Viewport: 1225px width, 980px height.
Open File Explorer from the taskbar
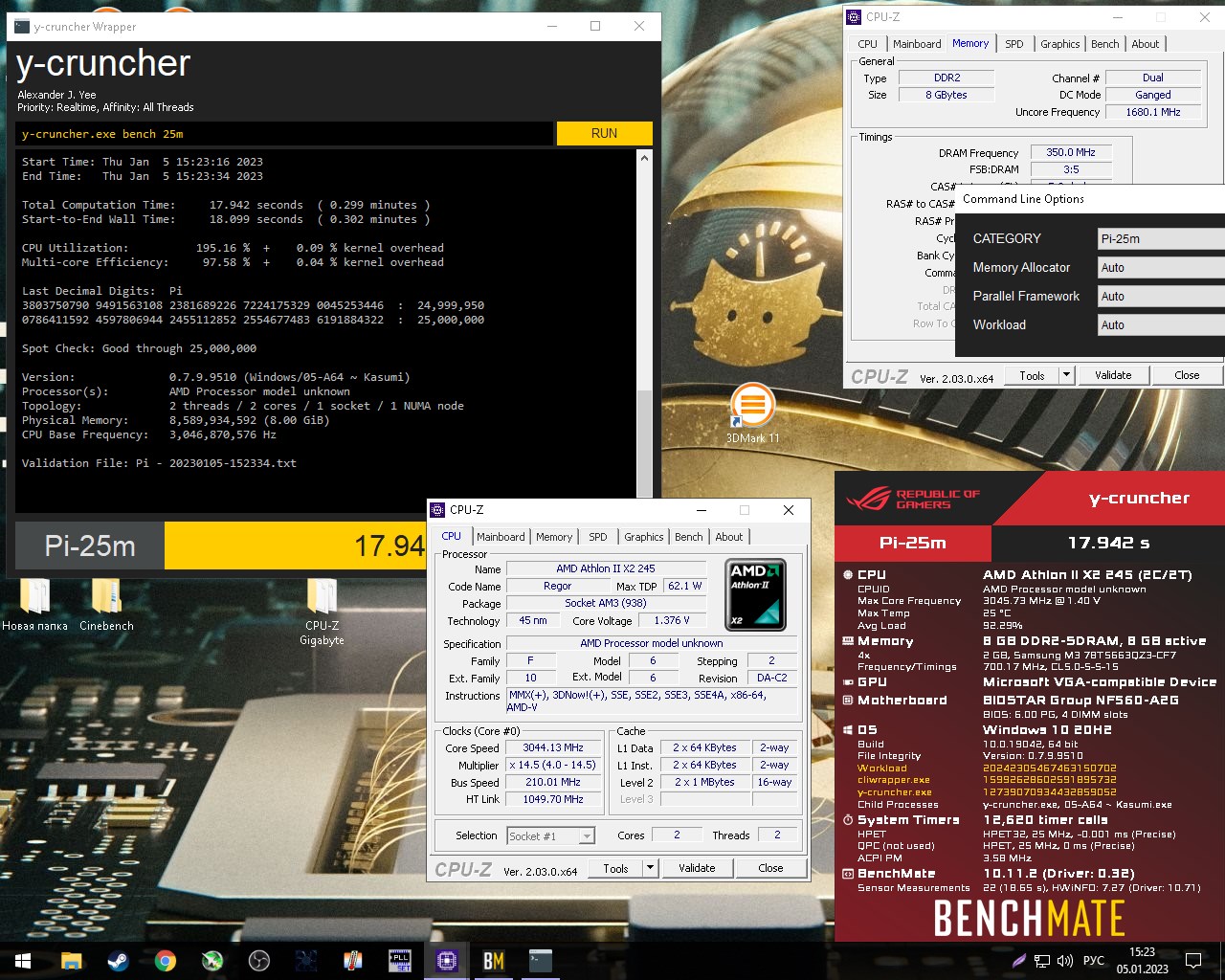tap(71, 961)
